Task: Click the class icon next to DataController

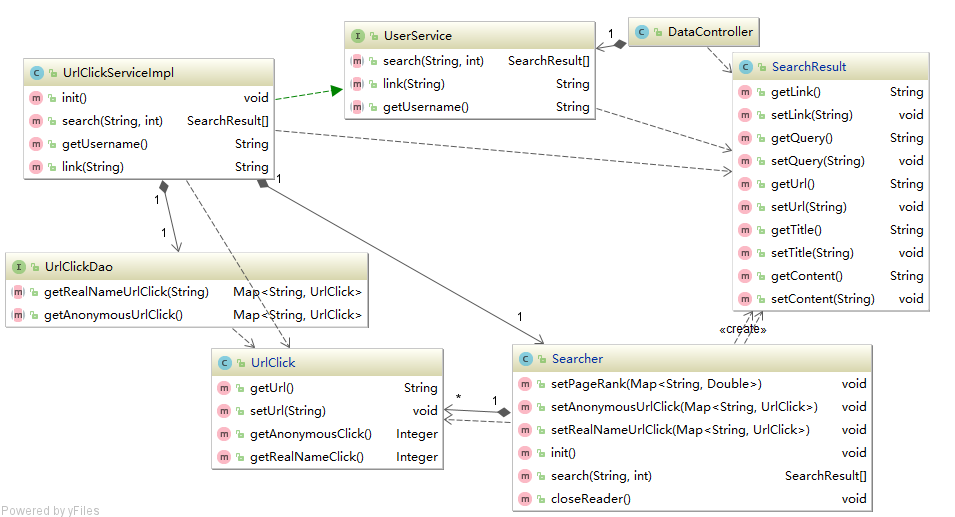Action: point(642,32)
